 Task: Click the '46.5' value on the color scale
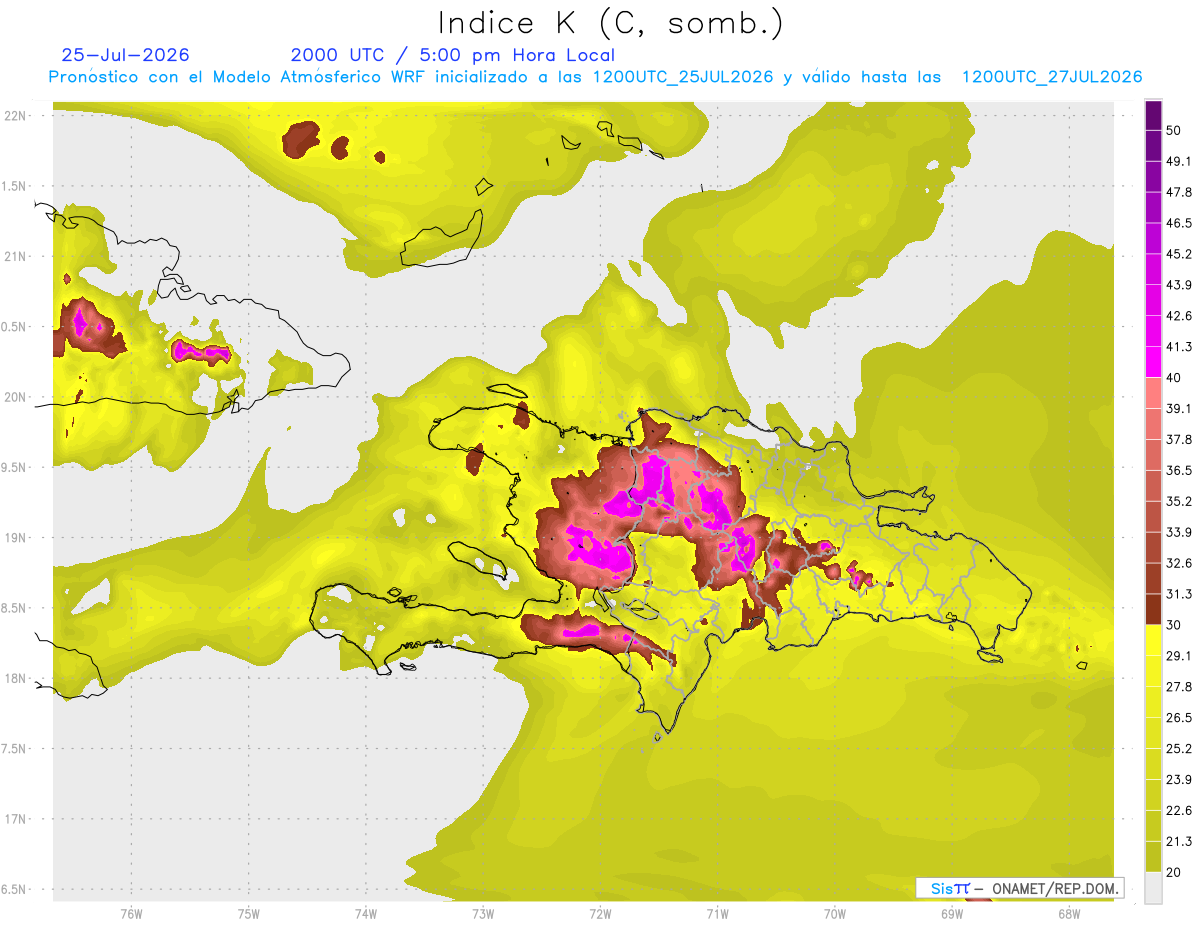(1179, 223)
